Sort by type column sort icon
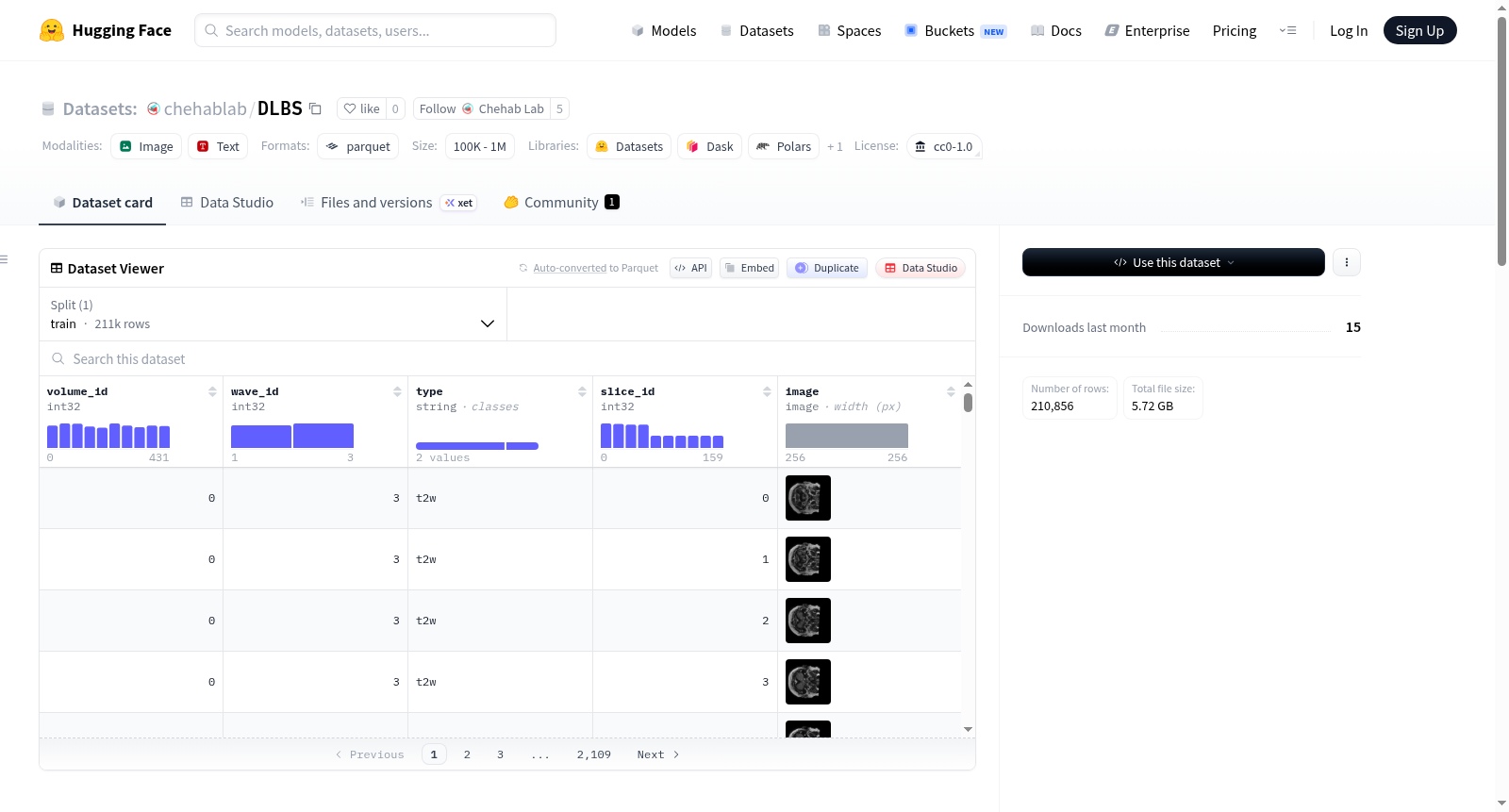The width and height of the screenshot is (1509, 812). (x=582, y=391)
